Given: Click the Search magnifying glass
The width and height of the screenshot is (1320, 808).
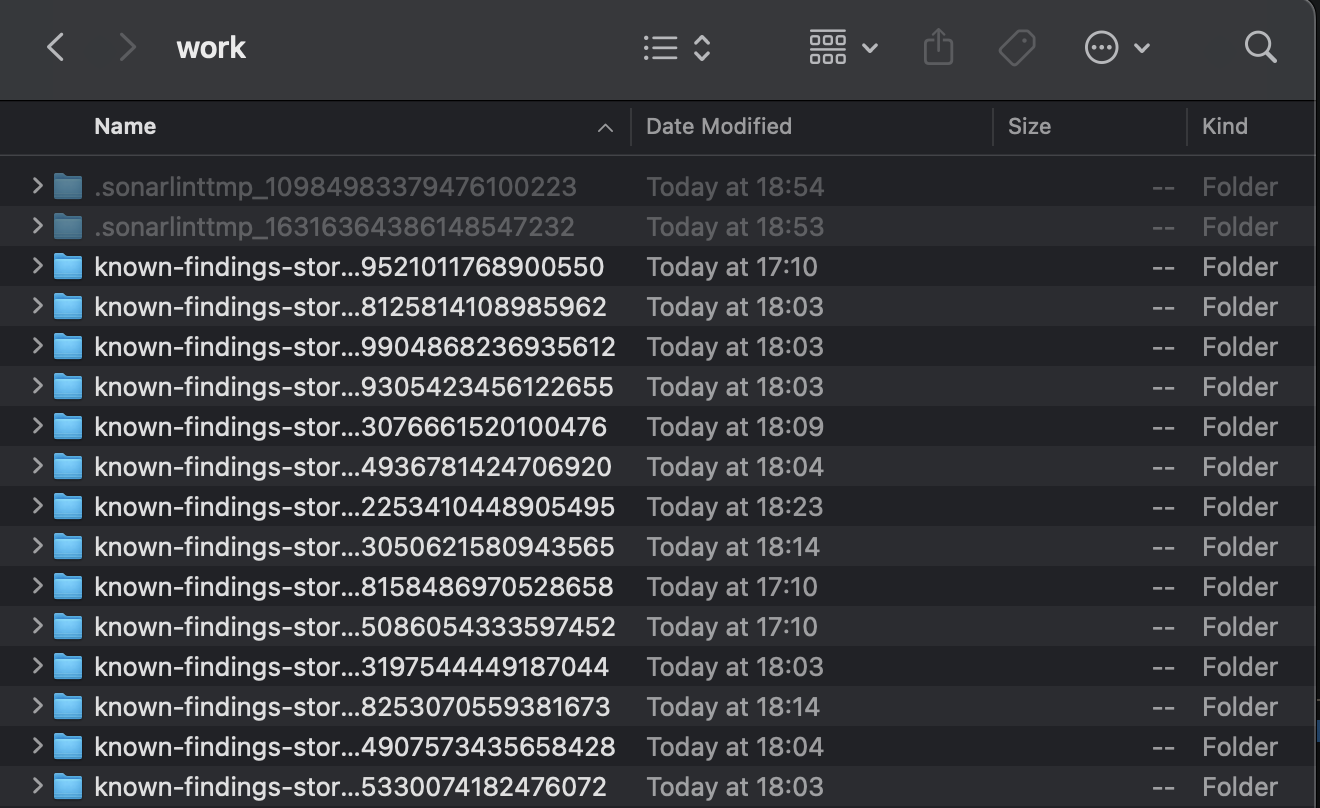Looking at the screenshot, I should (x=1260, y=47).
